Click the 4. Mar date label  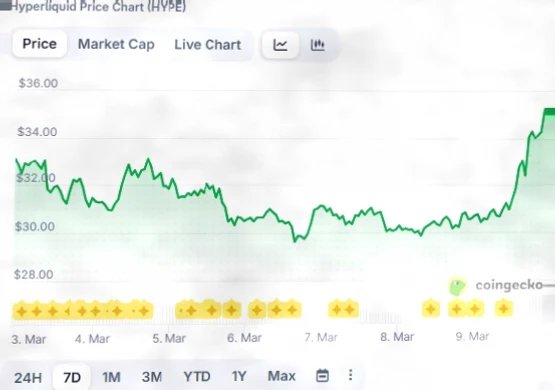[92, 339]
